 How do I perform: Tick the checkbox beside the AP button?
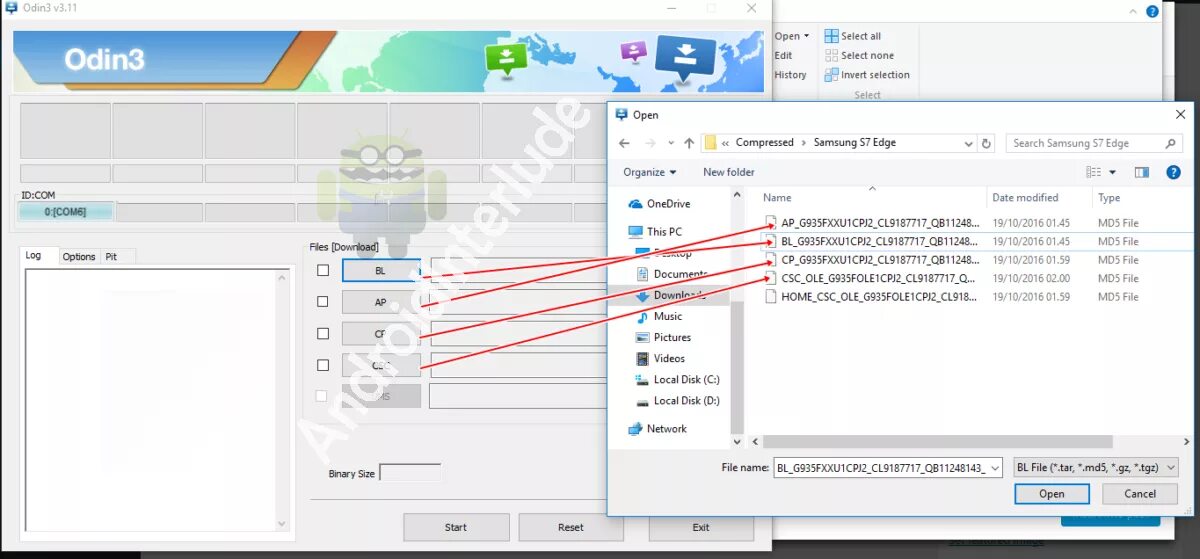click(322, 301)
